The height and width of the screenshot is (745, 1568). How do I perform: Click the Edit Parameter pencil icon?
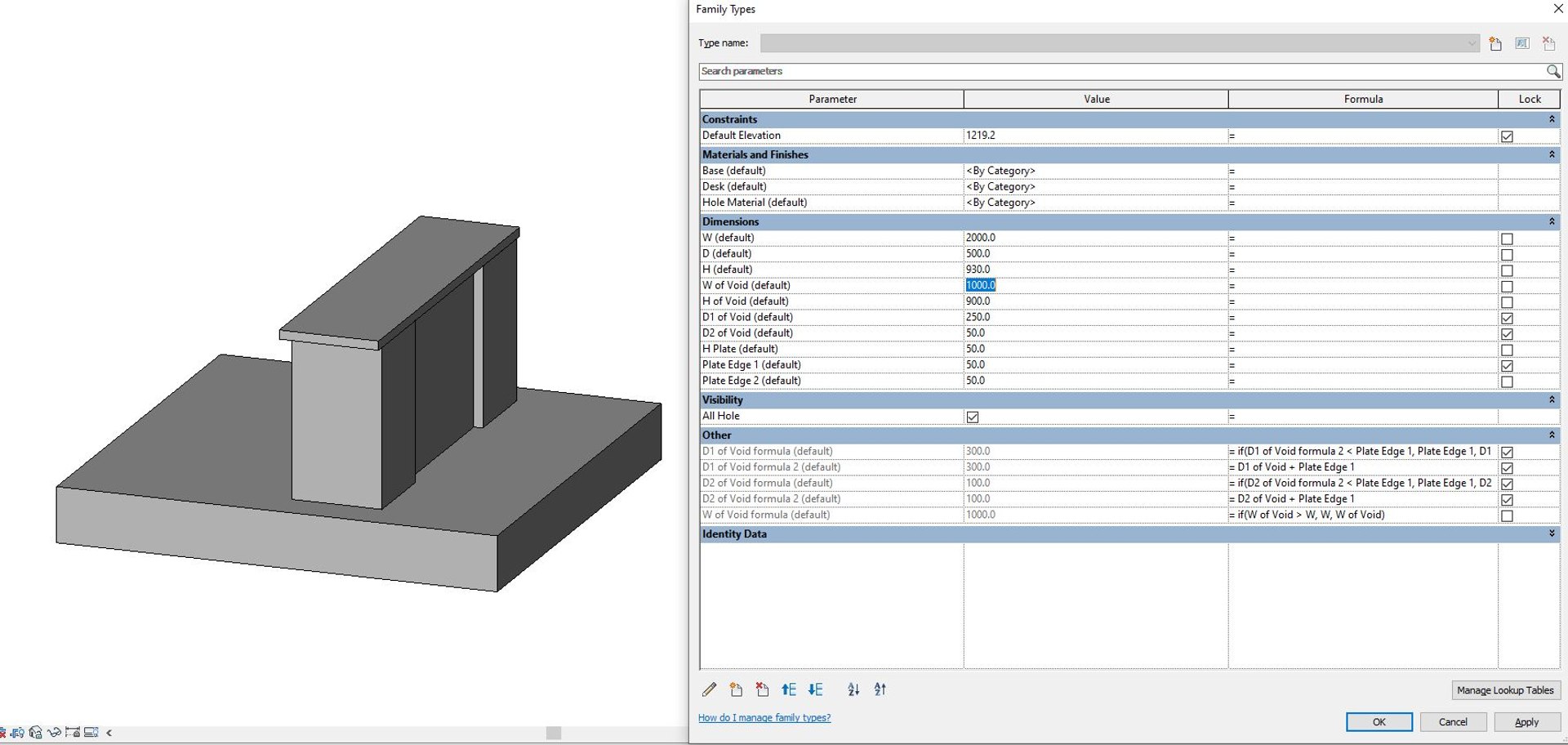709,689
